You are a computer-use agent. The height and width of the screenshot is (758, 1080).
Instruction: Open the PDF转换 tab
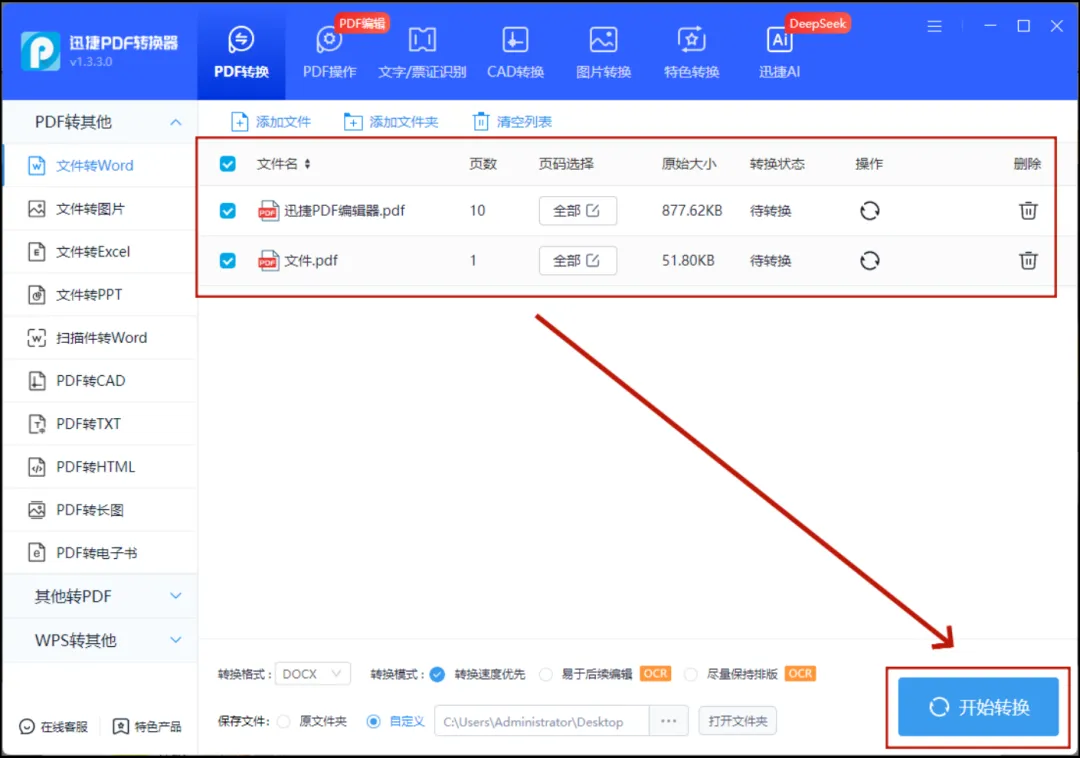241,52
